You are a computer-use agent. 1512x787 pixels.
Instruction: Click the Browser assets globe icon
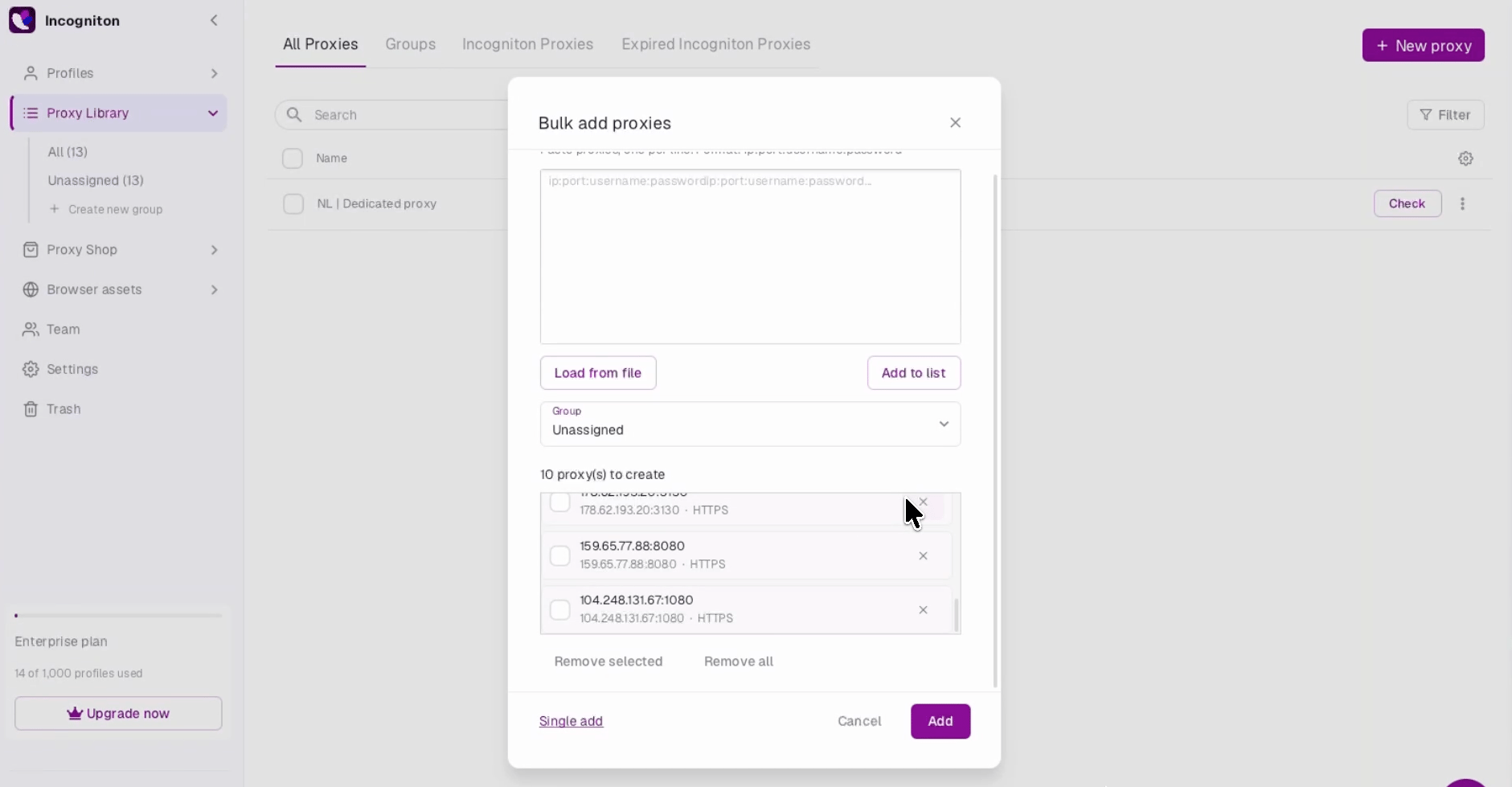point(31,289)
